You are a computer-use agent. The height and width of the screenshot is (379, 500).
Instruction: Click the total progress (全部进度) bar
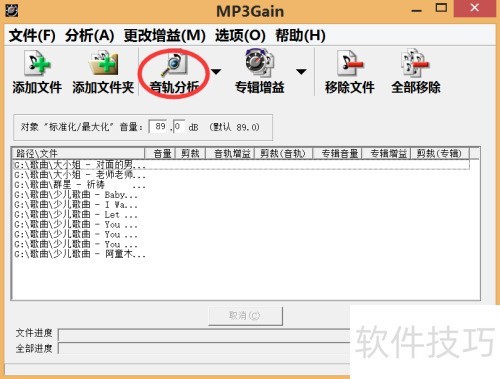point(204,348)
